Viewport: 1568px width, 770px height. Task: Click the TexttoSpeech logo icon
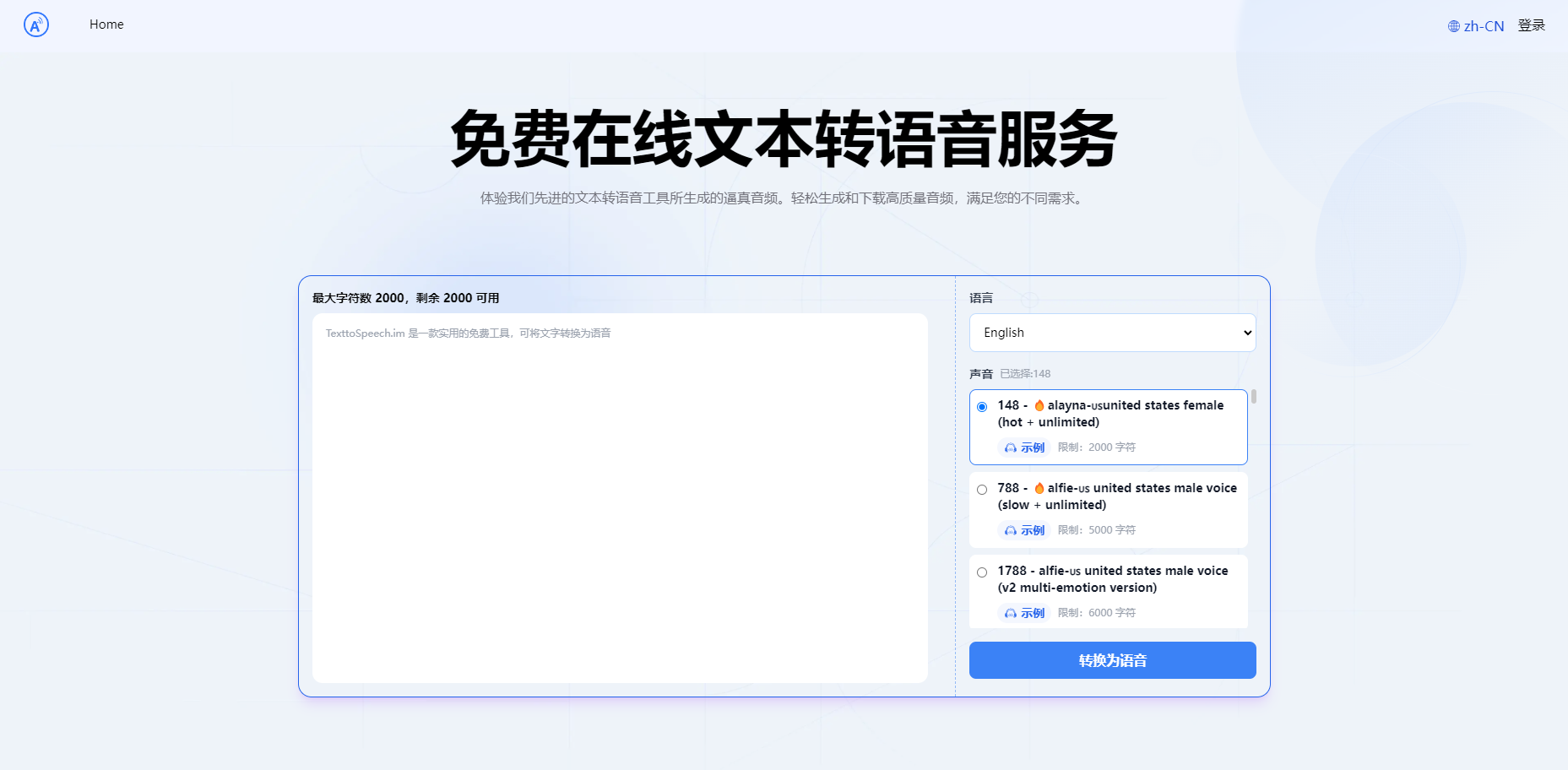click(x=36, y=25)
